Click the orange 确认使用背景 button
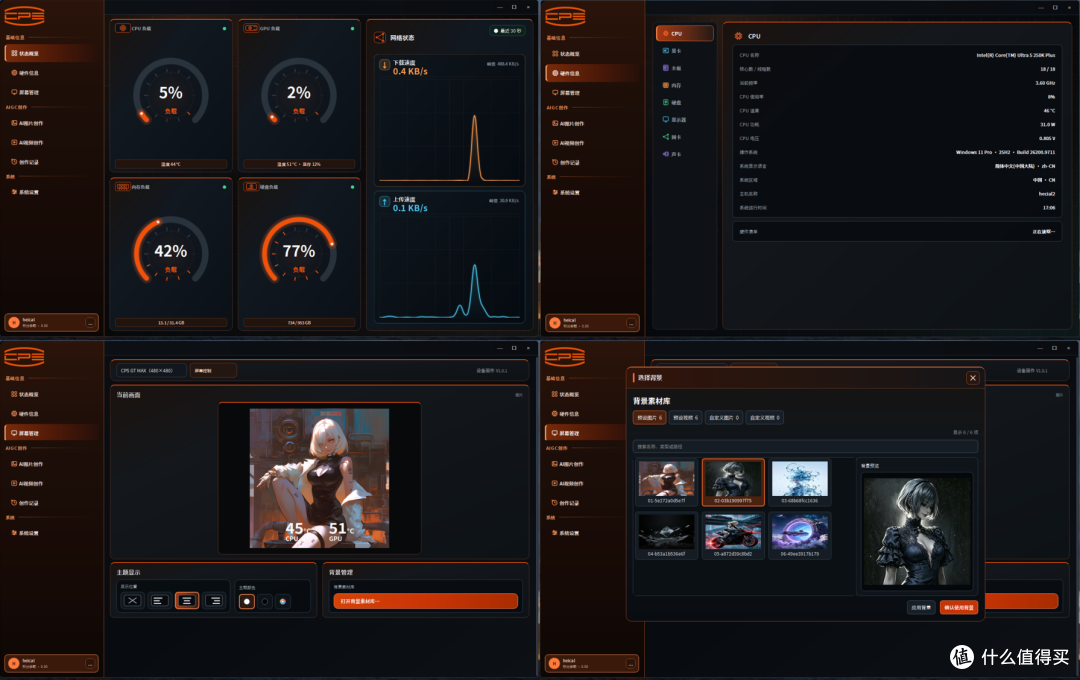Screen dimensions: 1080x680 tap(959, 608)
